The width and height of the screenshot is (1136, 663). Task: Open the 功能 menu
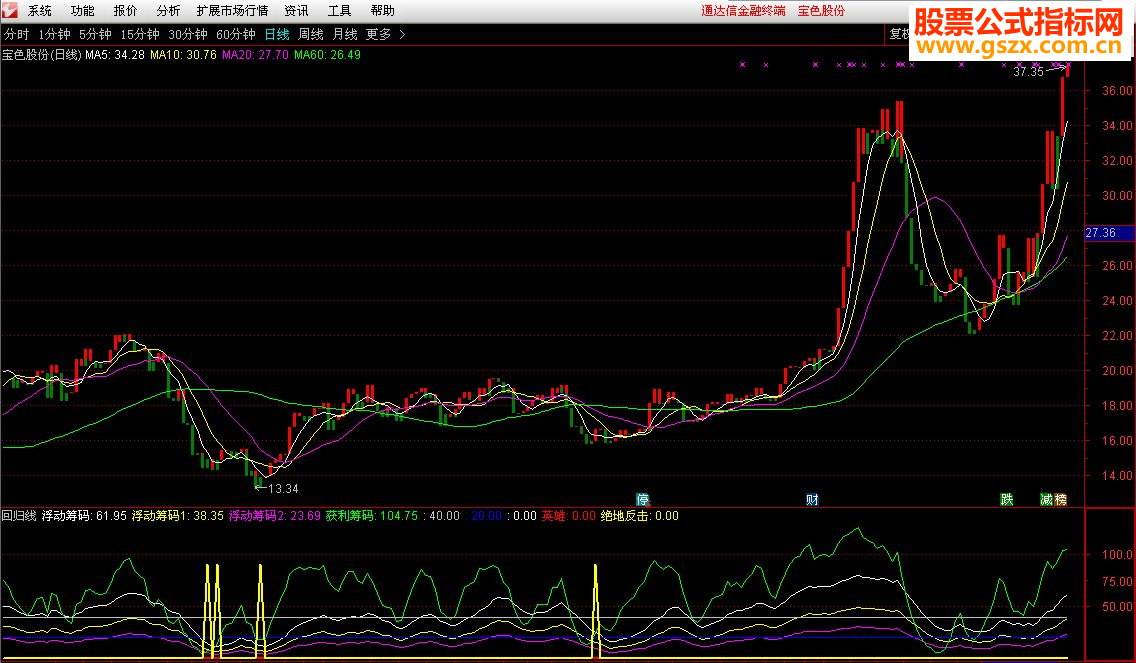click(83, 11)
